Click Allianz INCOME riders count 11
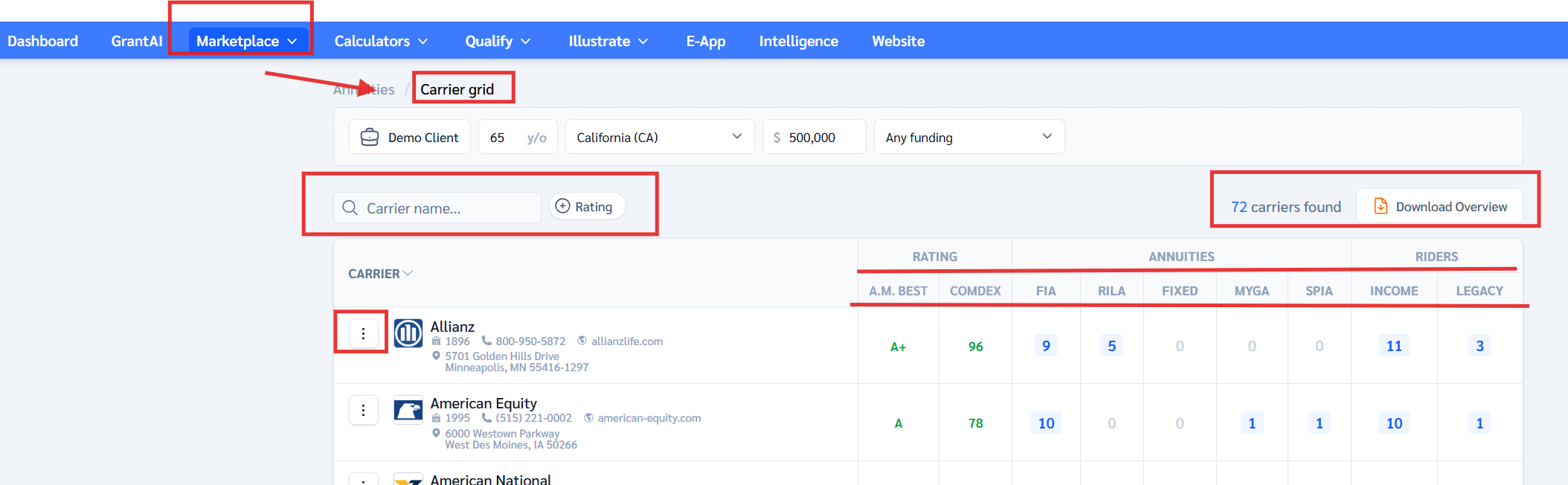Screen dimensions: 1568x485 click(1394, 345)
